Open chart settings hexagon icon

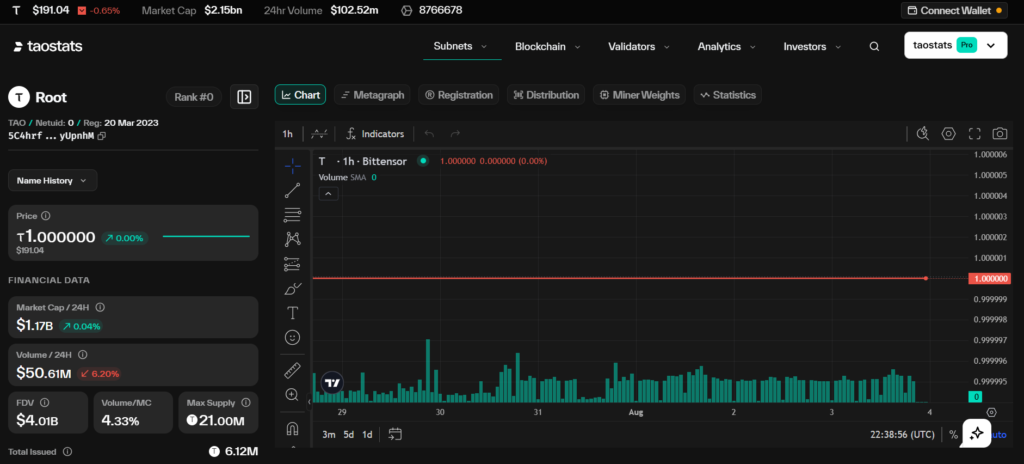pos(948,134)
